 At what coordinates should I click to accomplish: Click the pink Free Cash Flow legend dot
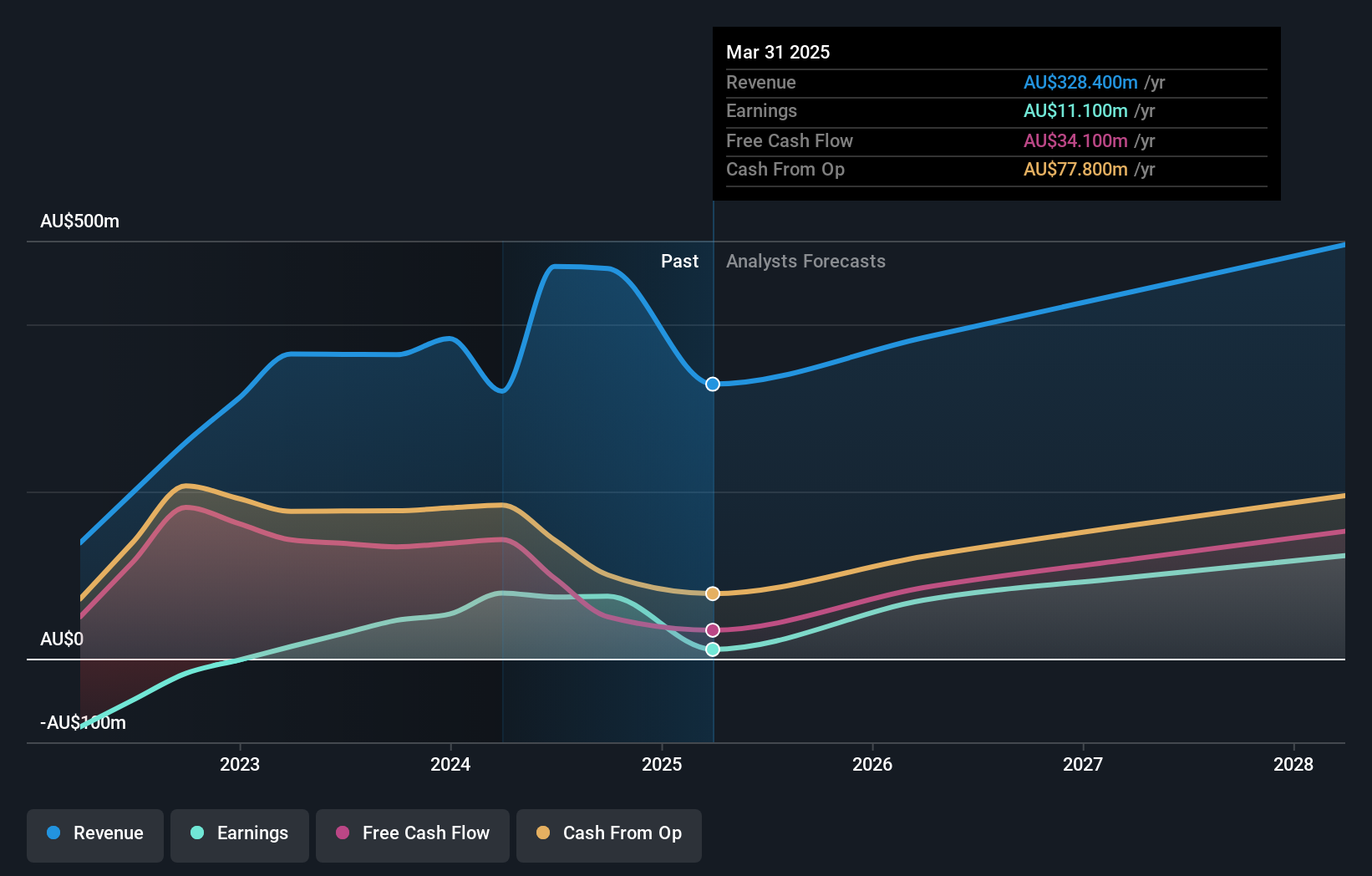343,833
